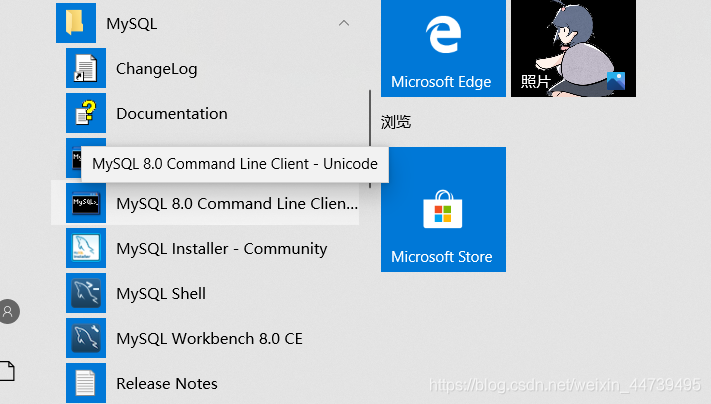711x404 pixels.
Task: Open ChangeLog entry
Action: pos(157,69)
